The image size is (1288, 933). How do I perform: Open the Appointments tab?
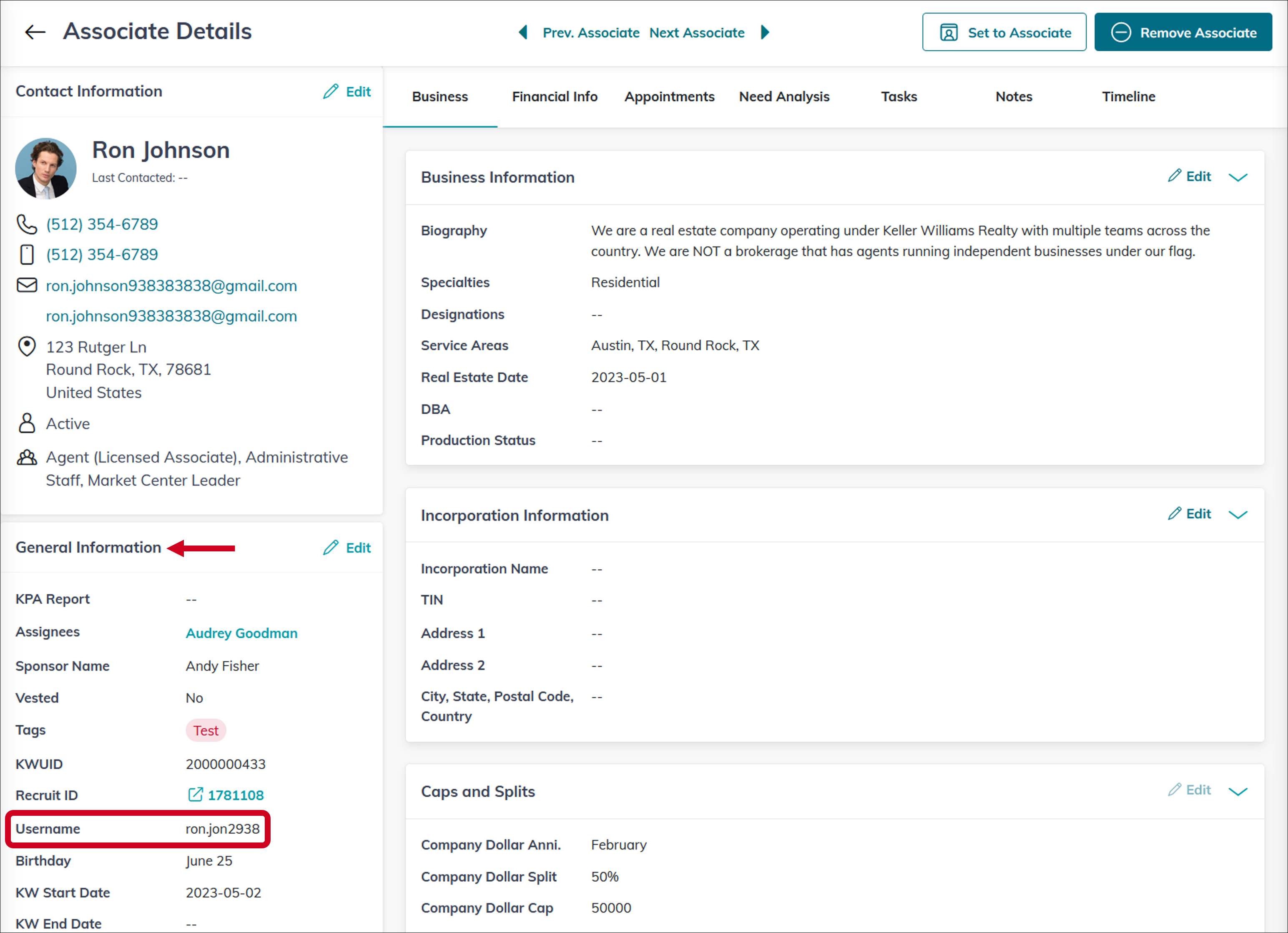pos(669,97)
